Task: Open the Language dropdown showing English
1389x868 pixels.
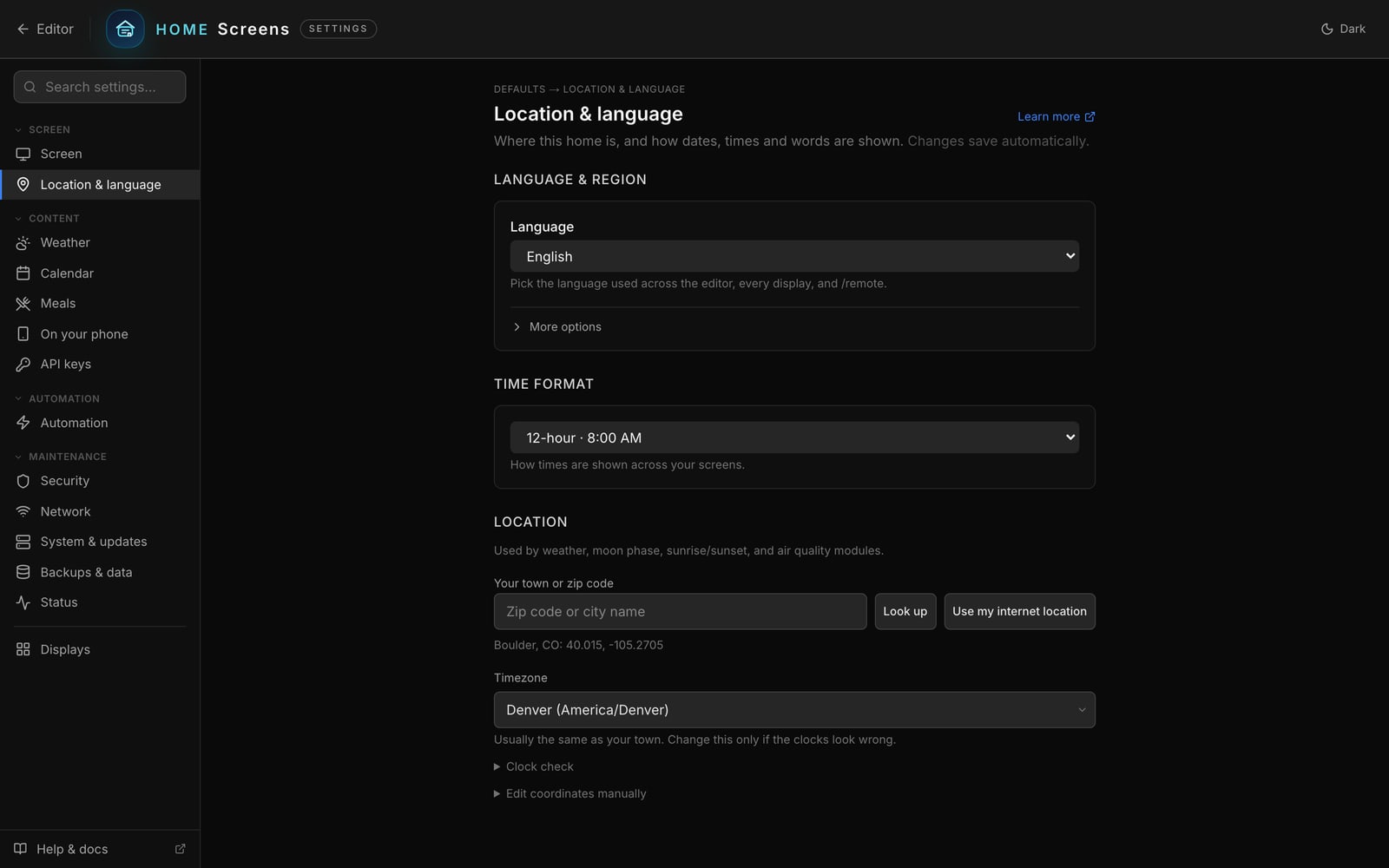Action: (794, 256)
